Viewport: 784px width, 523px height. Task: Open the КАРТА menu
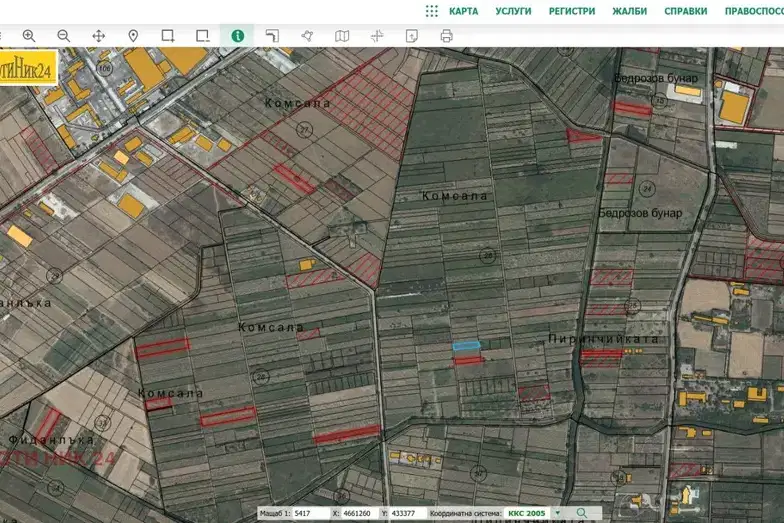[464, 11]
